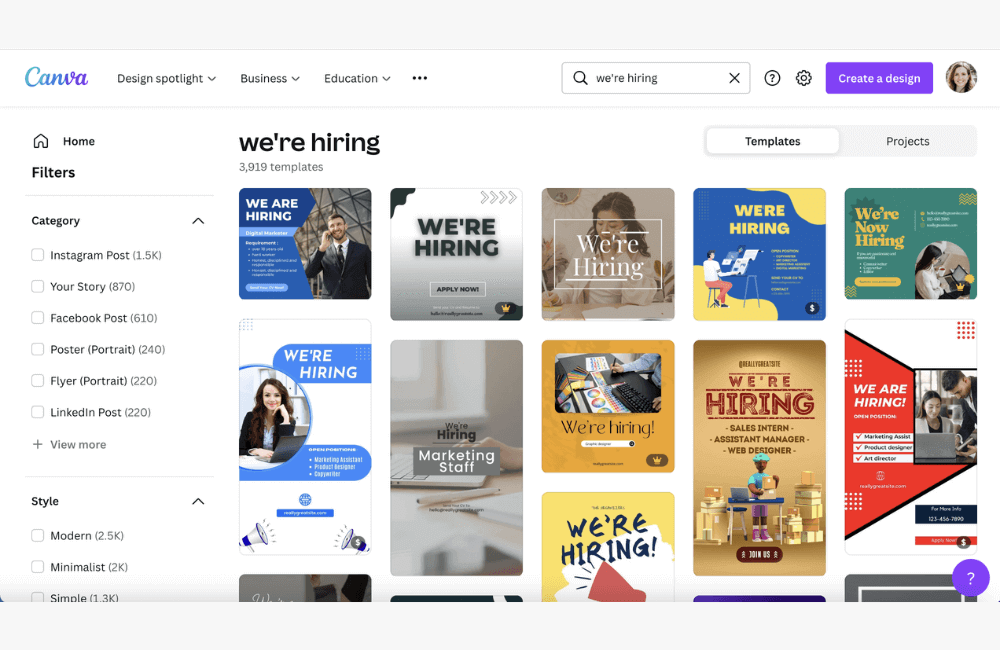Click the Create a design button
This screenshot has height=650, width=1000.
click(x=879, y=77)
